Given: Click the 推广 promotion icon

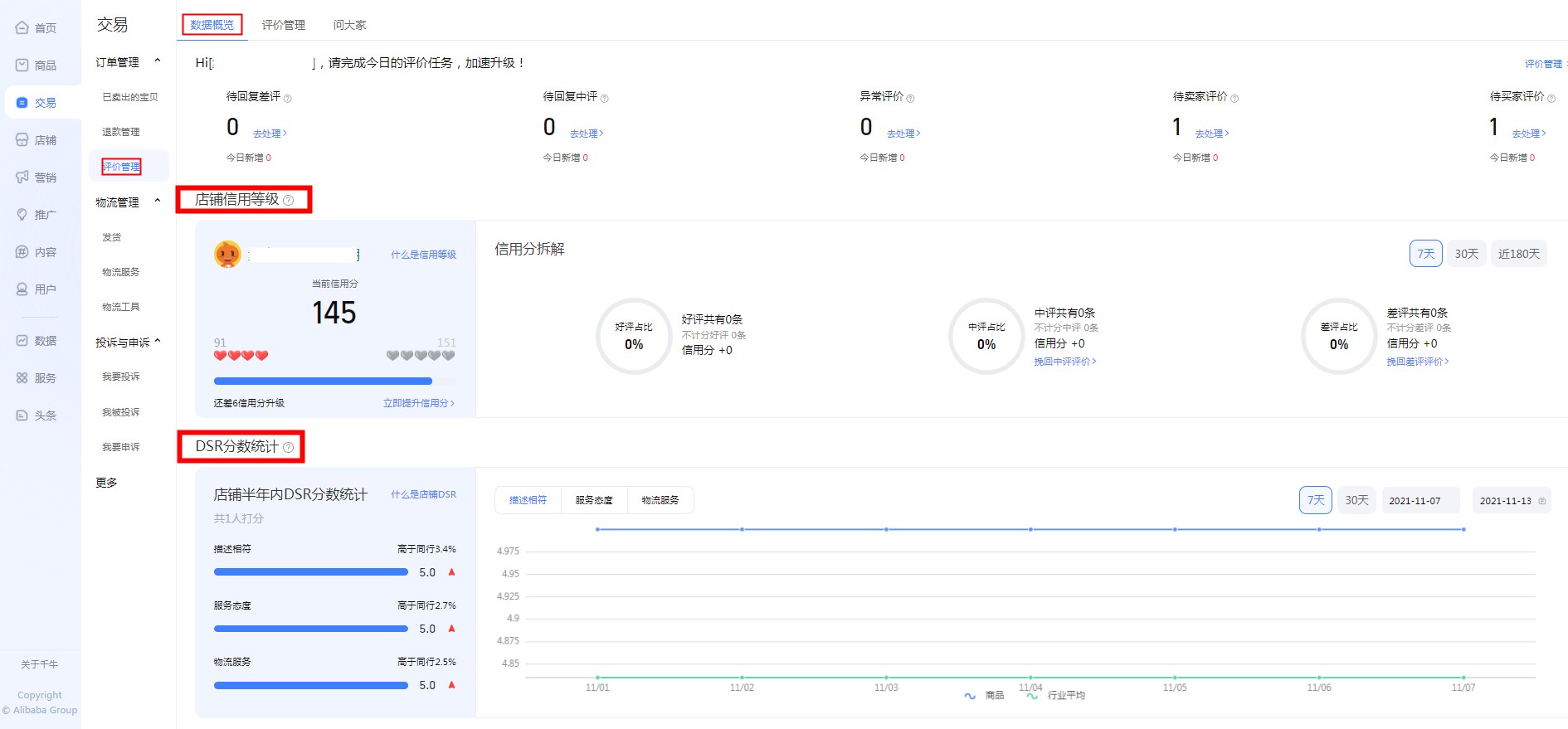Looking at the screenshot, I should 22,215.
